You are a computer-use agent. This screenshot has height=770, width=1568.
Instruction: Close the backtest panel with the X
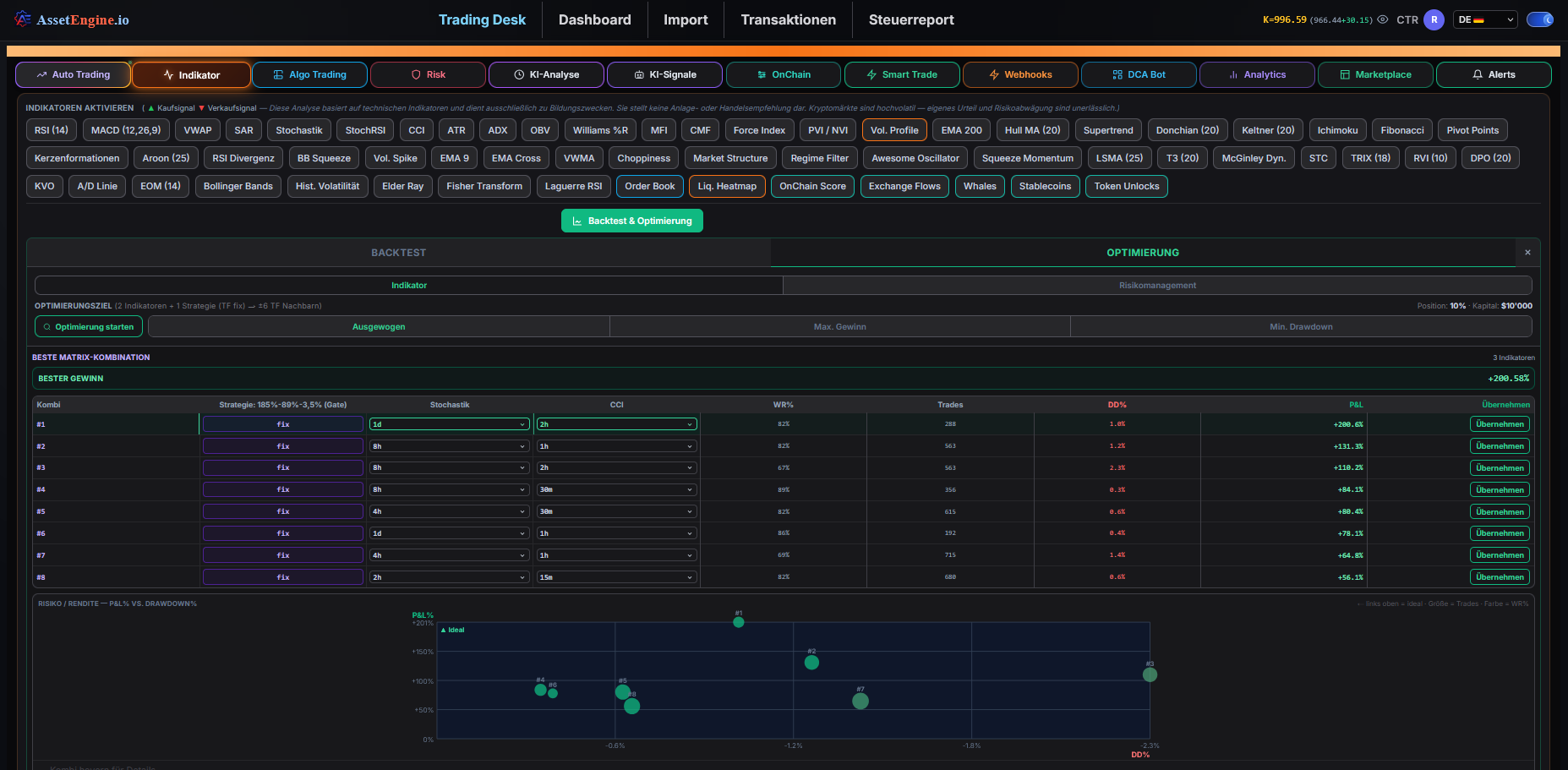click(1527, 253)
